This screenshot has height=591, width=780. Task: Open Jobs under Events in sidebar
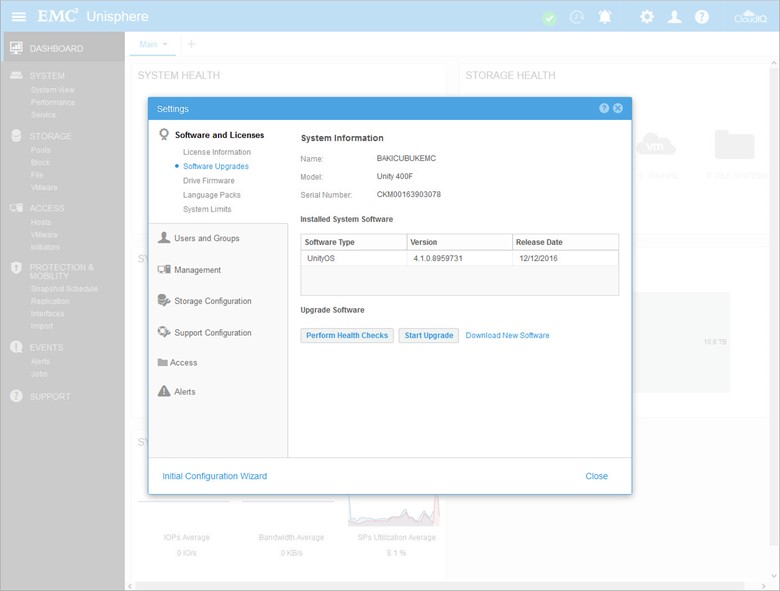(x=39, y=374)
